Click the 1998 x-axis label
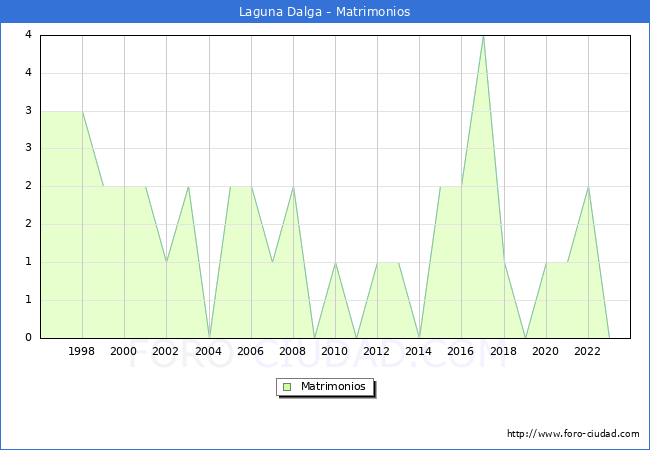The image size is (650, 450). pyautogui.click(x=81, y=351)
